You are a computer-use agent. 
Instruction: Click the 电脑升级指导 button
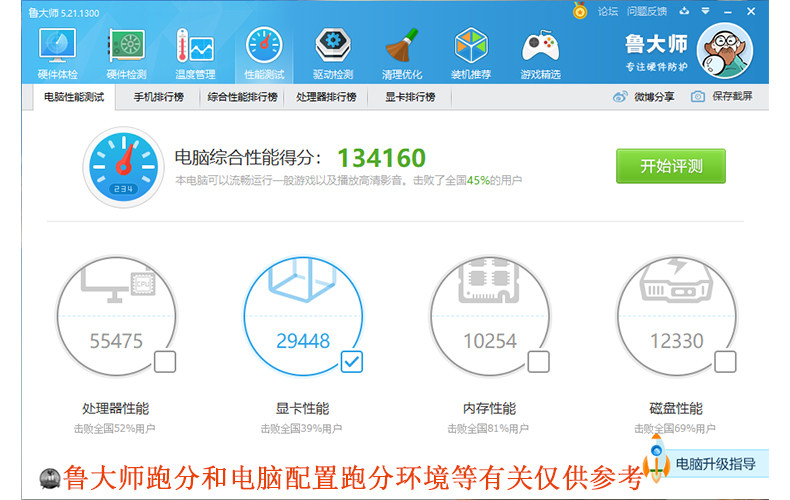(715, 464)
